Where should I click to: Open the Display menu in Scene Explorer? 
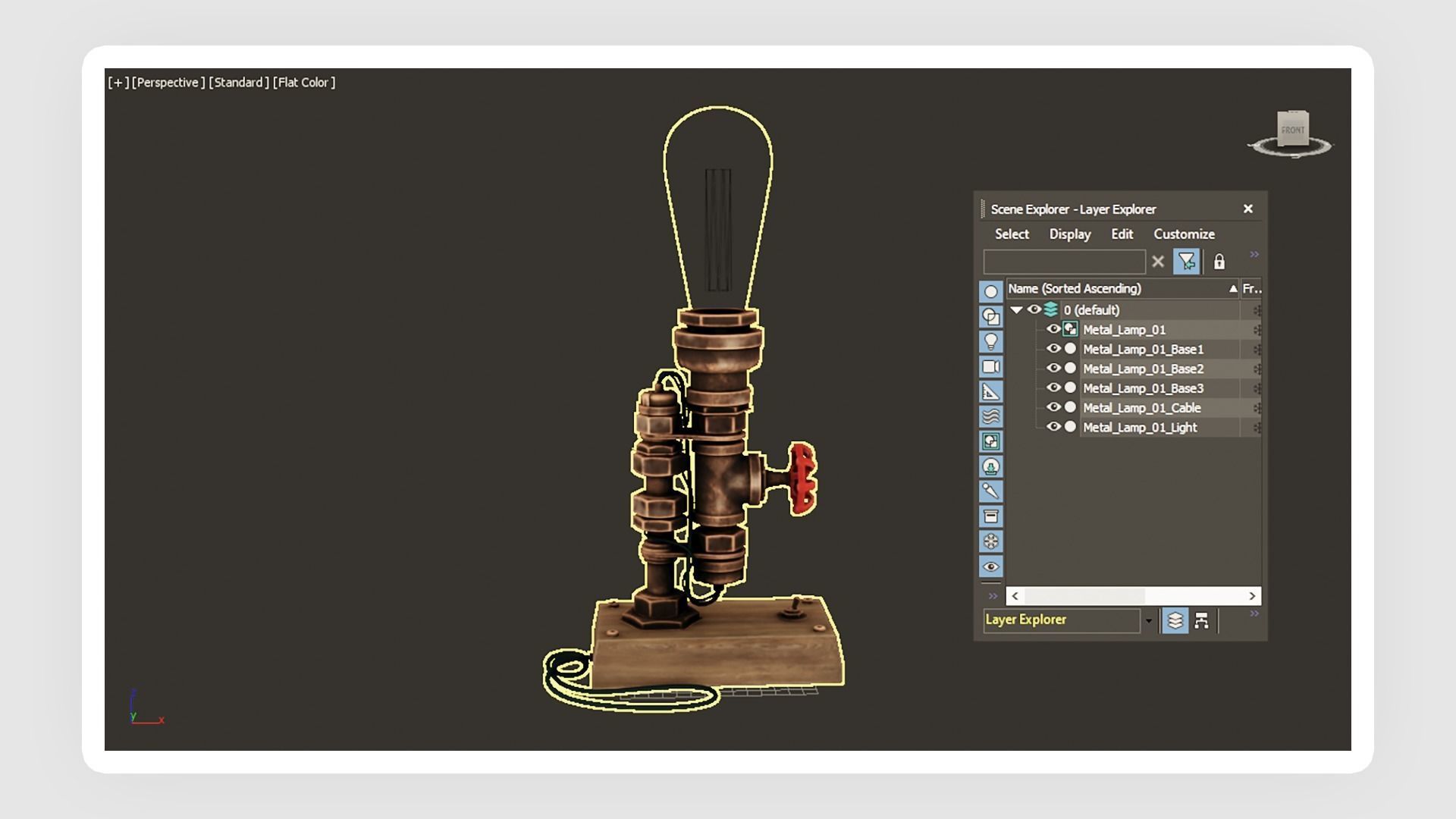click(x=1069, y=234)
